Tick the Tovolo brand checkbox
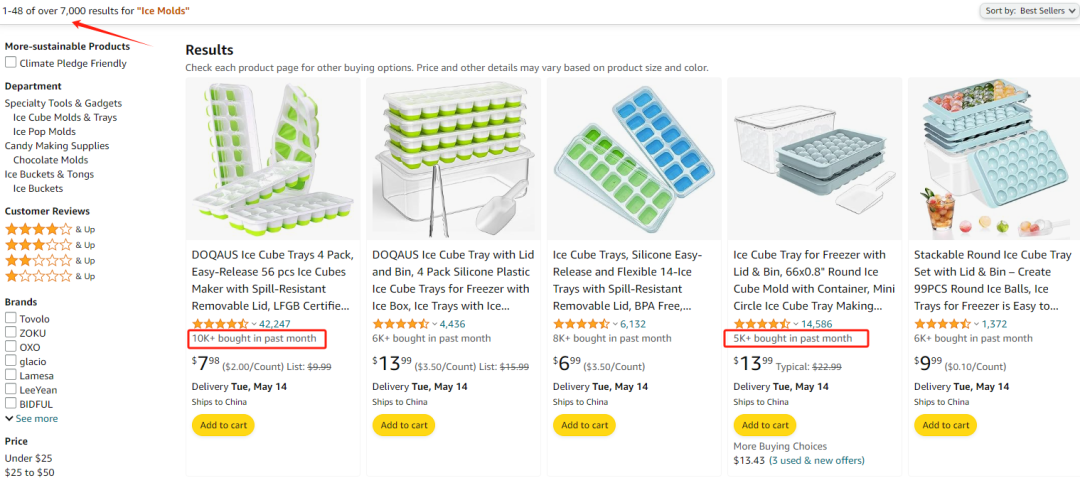Screen dimensions: 1080x478 11,318
